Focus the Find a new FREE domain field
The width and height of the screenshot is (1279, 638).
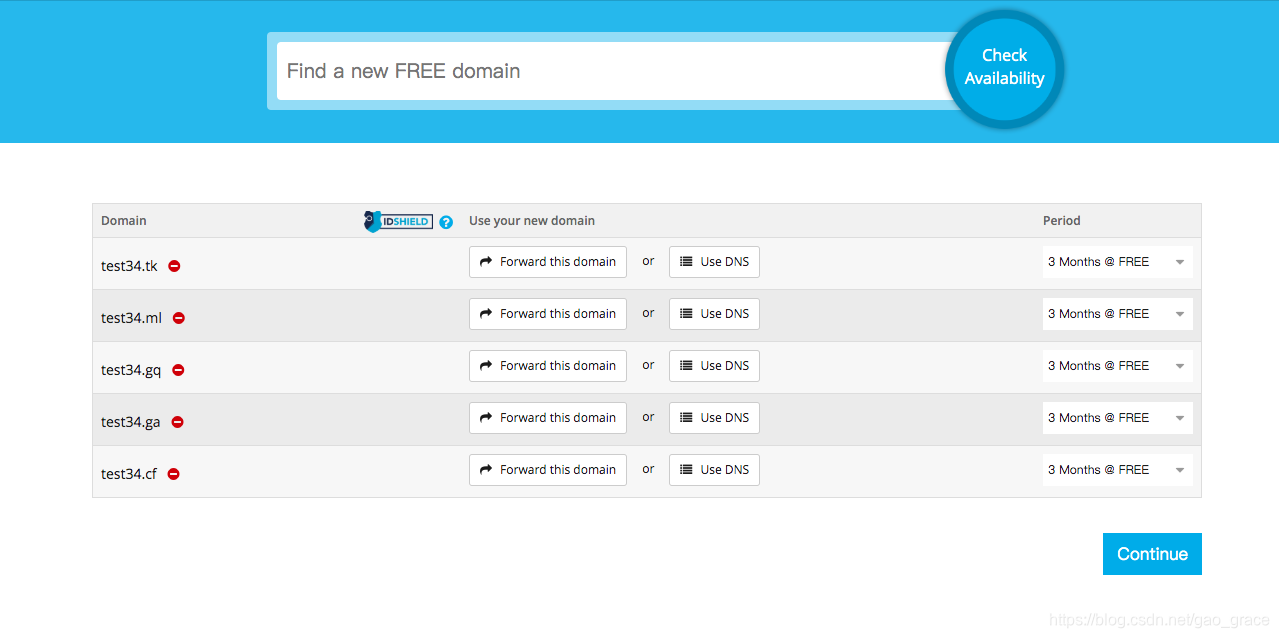tap(612, 71)
